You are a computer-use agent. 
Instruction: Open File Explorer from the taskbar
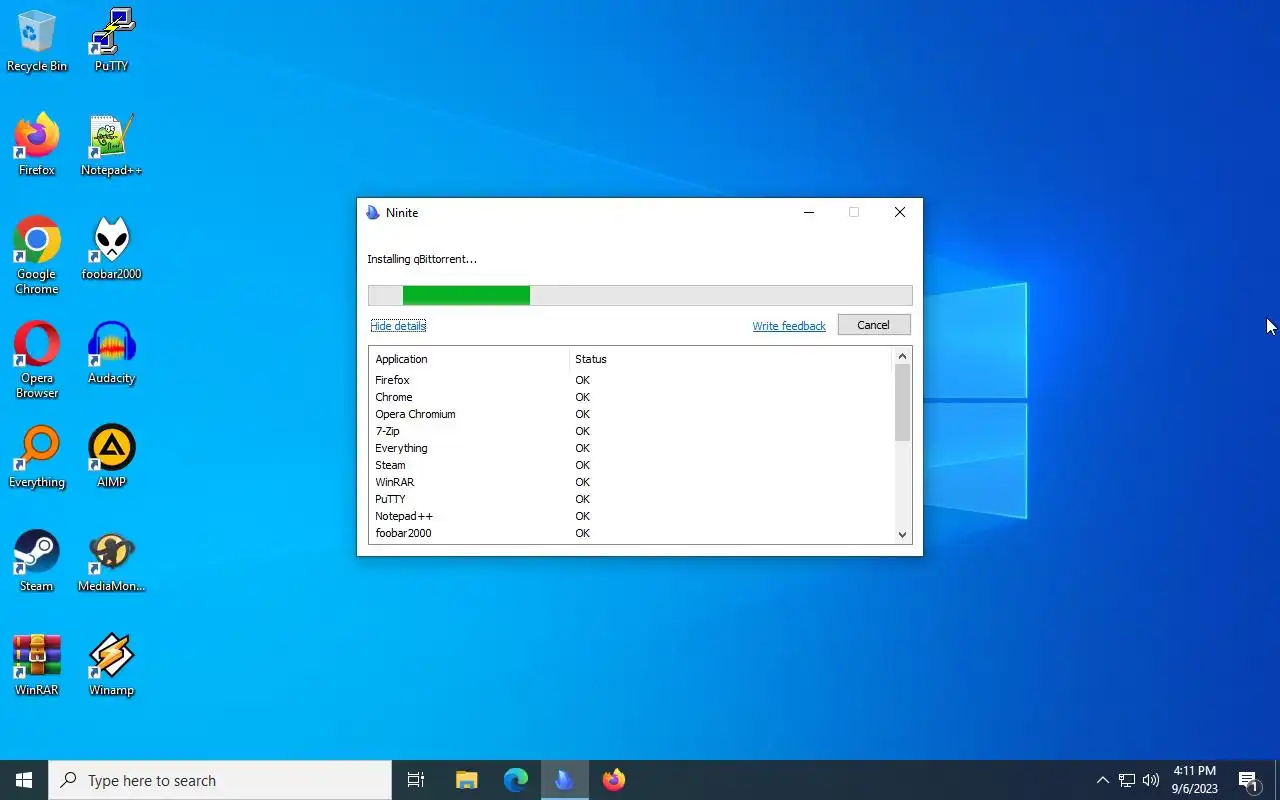tap(466, 780)
